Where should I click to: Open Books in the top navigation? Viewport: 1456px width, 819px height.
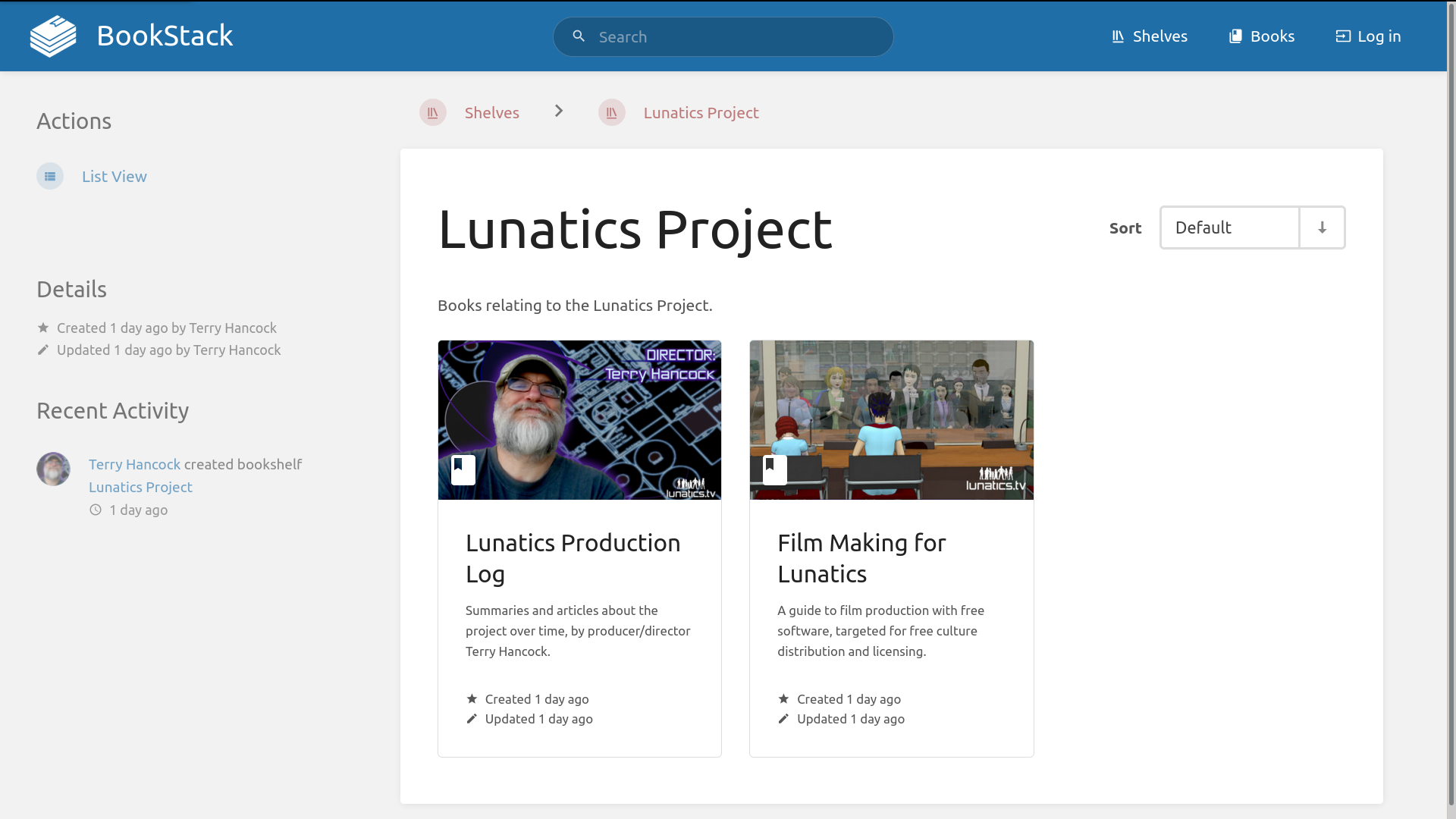(1262, 36)
